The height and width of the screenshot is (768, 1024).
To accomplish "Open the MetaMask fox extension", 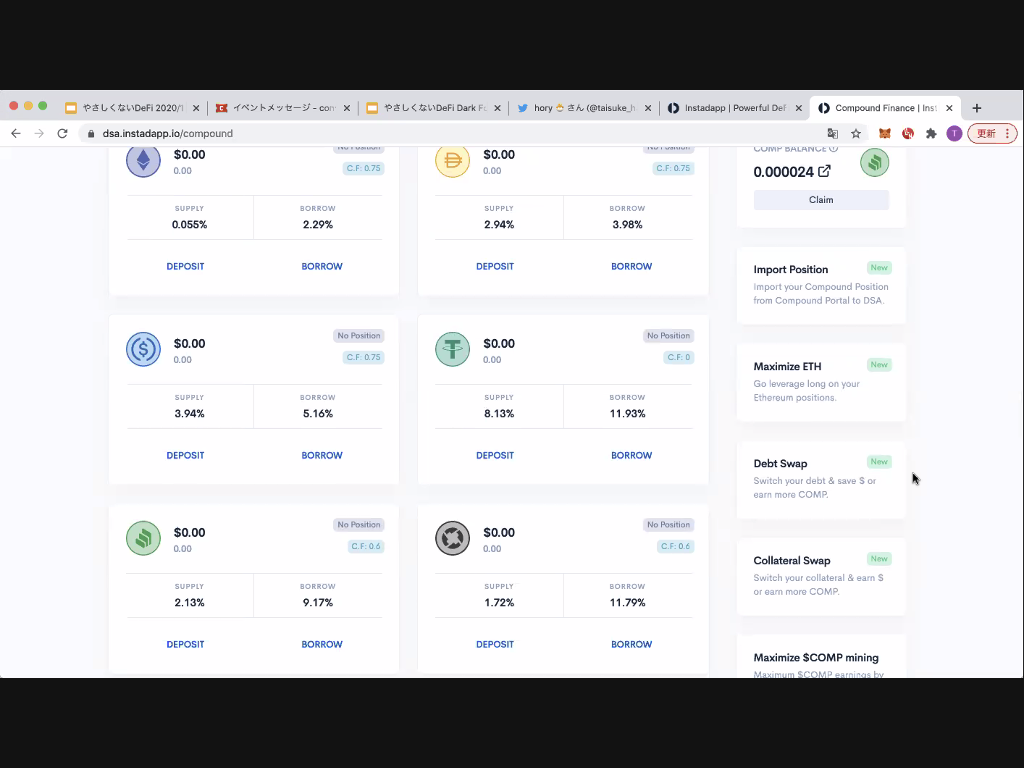I will tap(884, 133).
